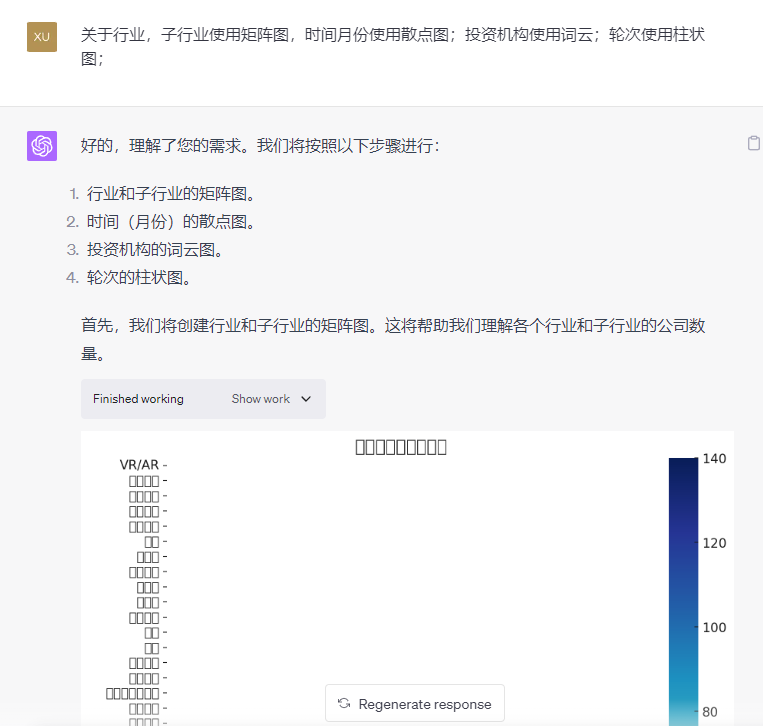Click the user message starting with 关于行业

(393, 47)
